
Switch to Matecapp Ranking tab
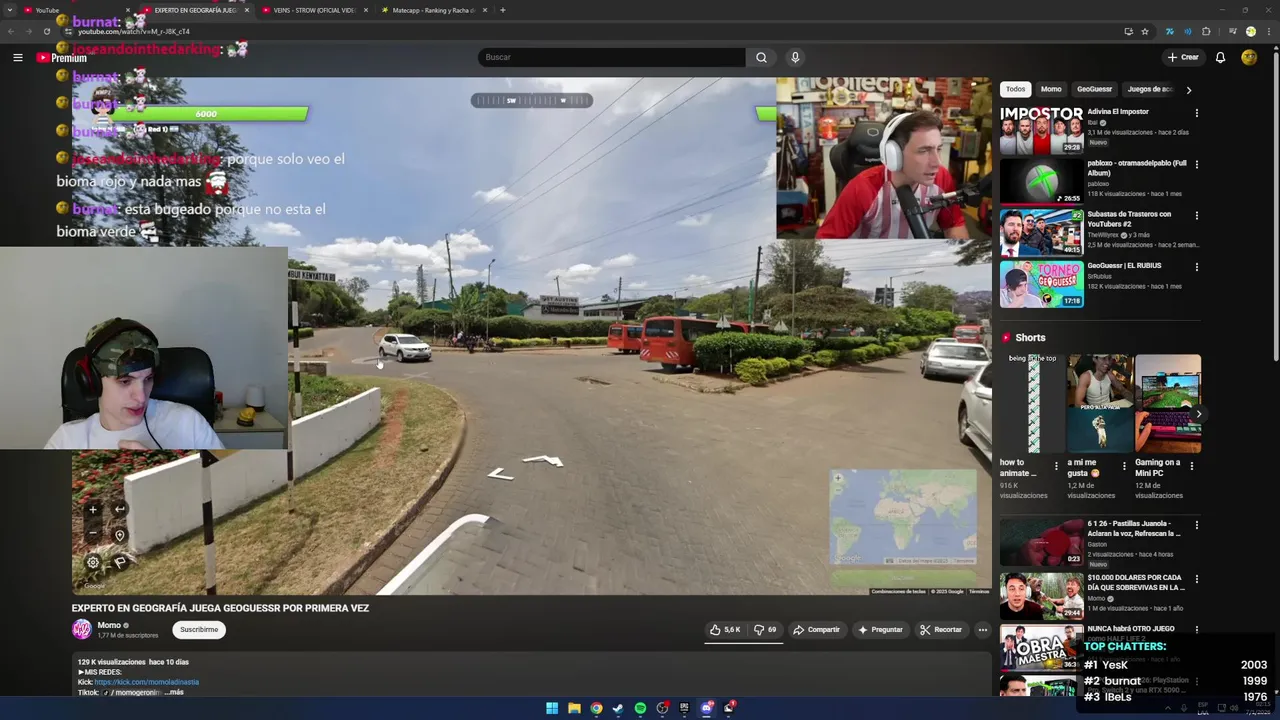pos(435,10)
